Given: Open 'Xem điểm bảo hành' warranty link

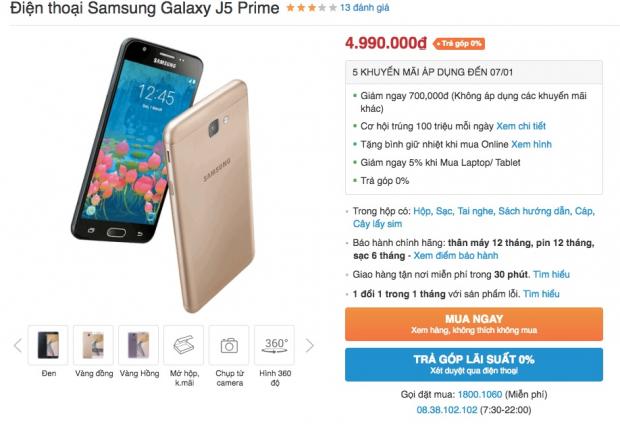Looking at the screenshot, I should [456, 256].
